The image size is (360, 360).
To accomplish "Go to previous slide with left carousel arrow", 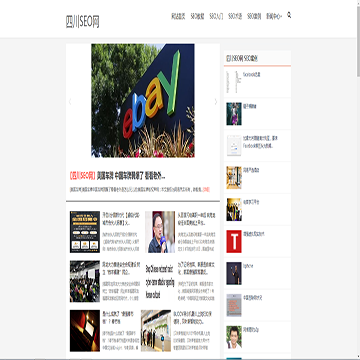I will [70, 102].
